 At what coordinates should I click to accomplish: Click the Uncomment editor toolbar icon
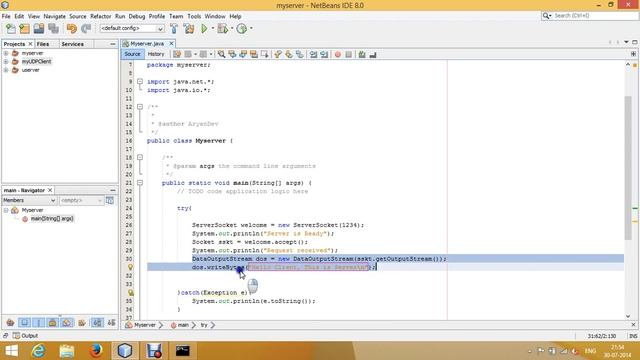373,54
